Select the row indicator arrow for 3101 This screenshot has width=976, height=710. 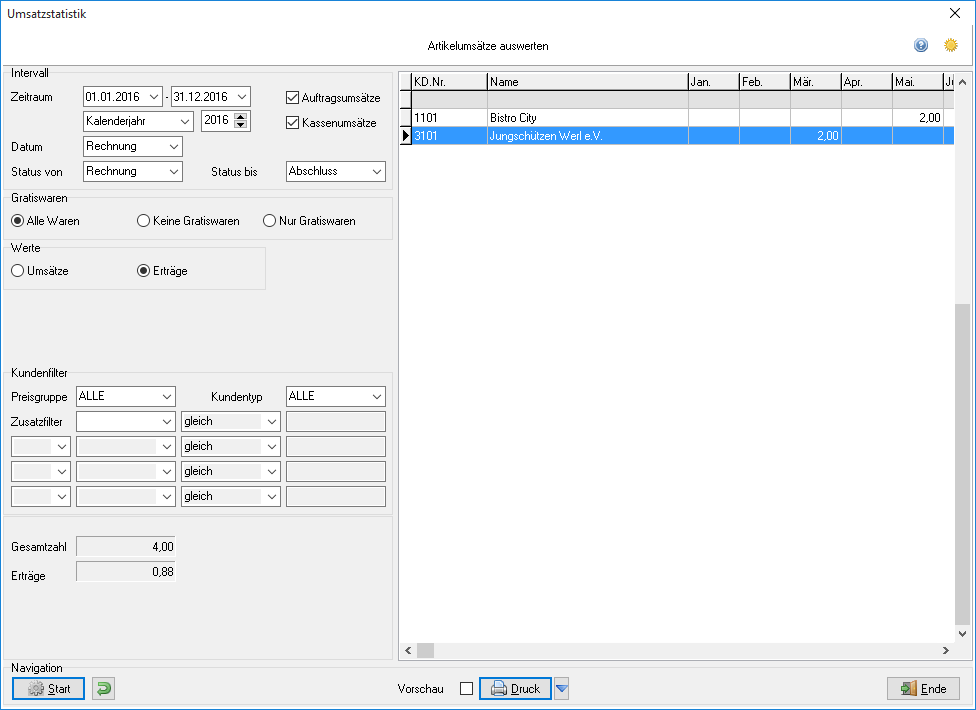pyautogui.click(x=406, y=136)
